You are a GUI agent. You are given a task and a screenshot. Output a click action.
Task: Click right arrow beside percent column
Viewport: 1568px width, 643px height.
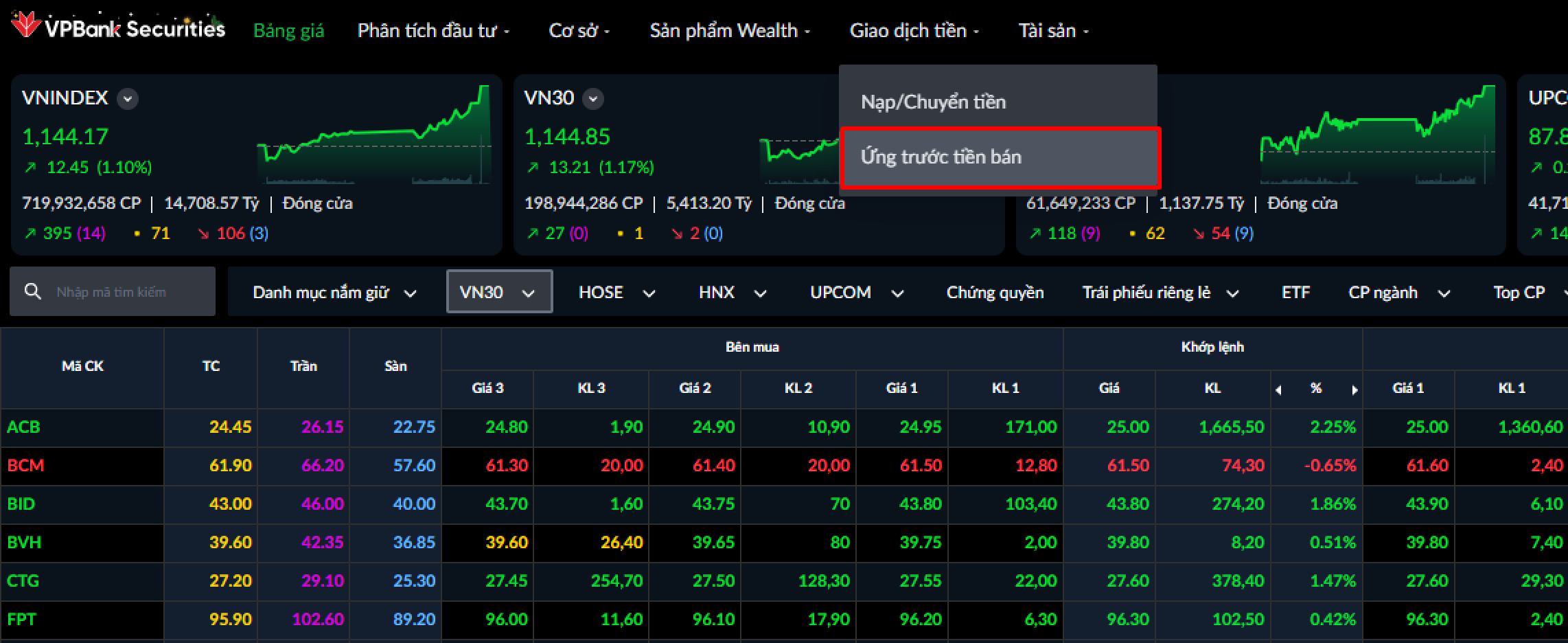[1354, 390]
